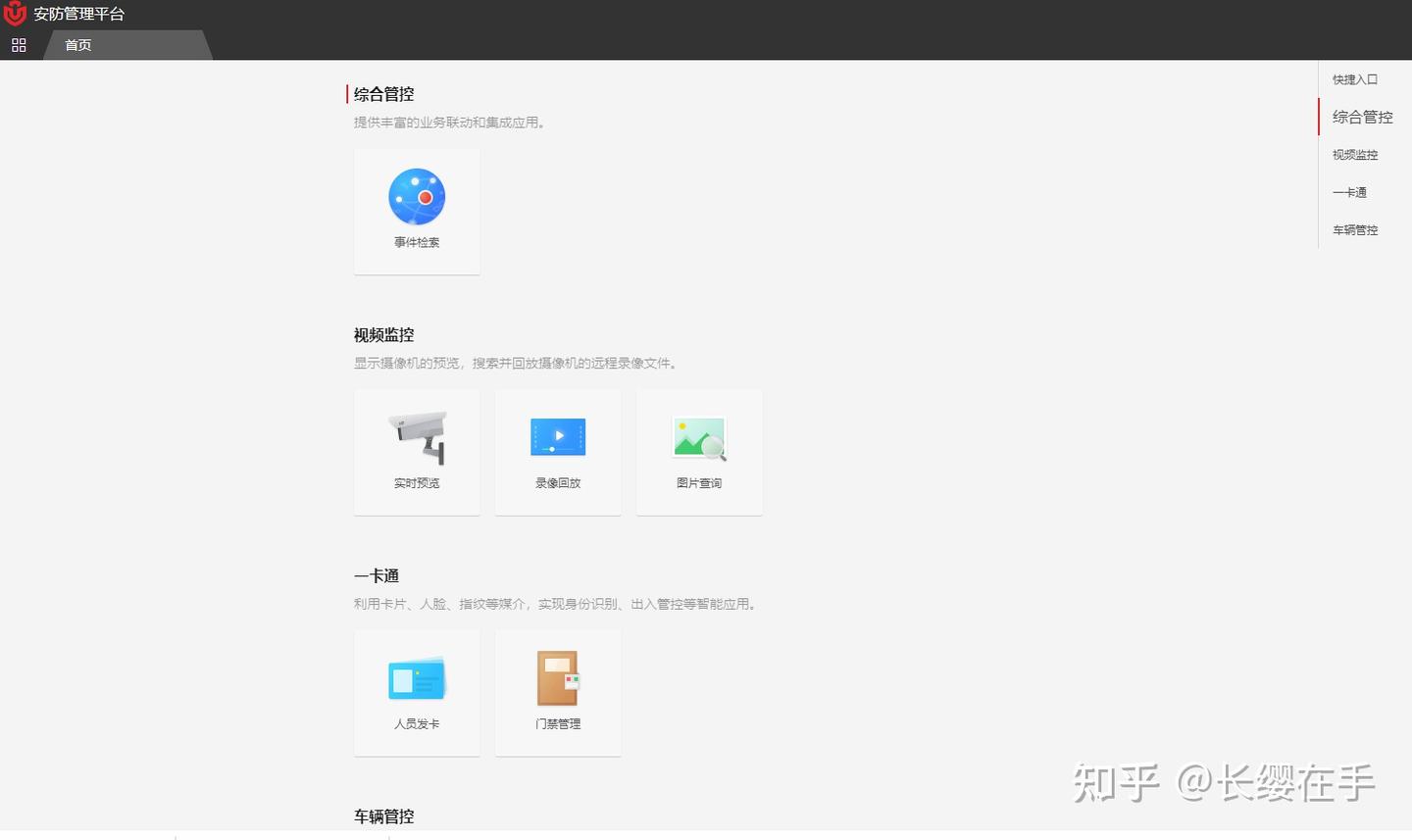The width and height of the screenshot is (1412, 840).
Task: Click the 安防管理平台 title text
Action: [x=78, y=13]
